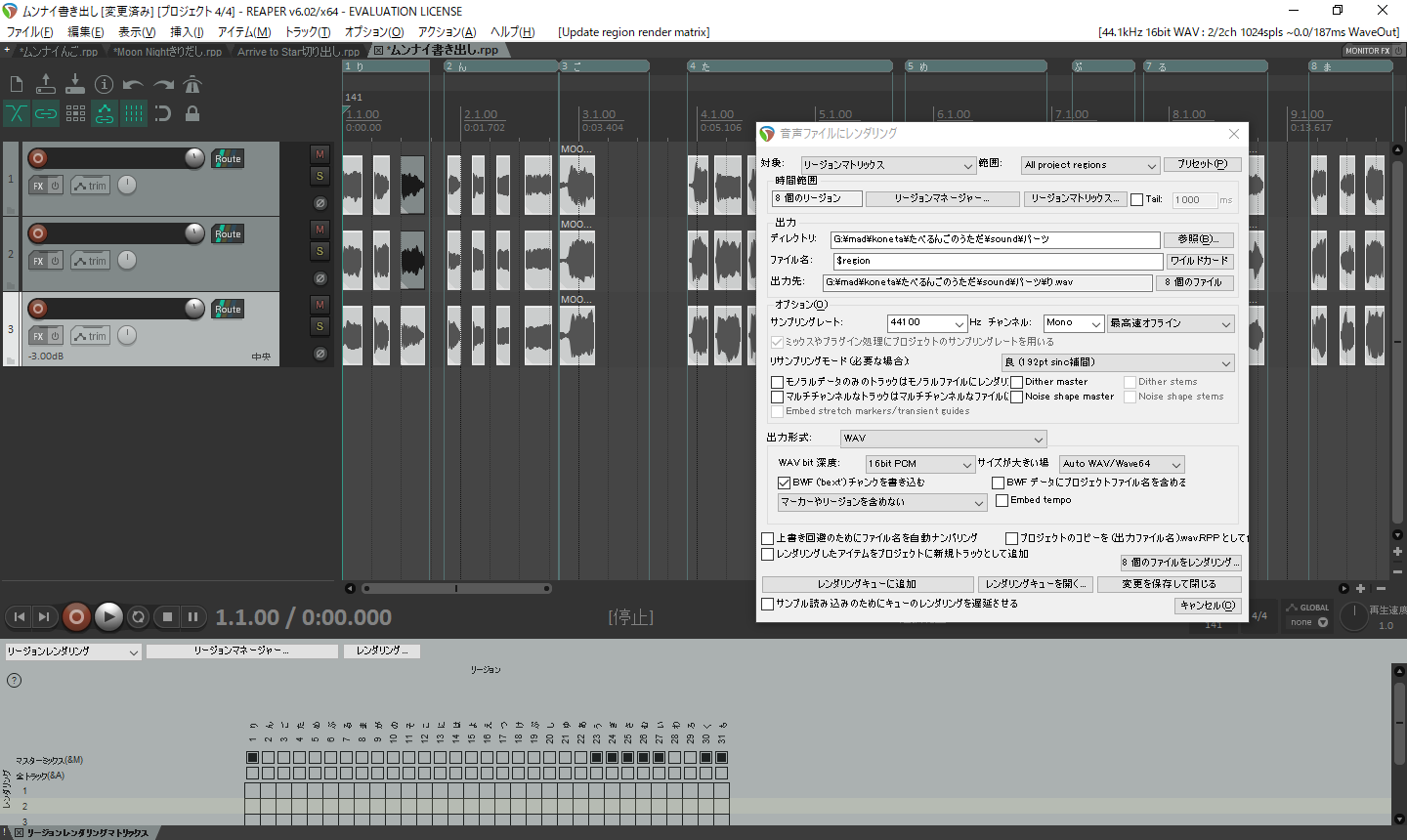Toggle the locking padlock icon

tap(192, 113)
